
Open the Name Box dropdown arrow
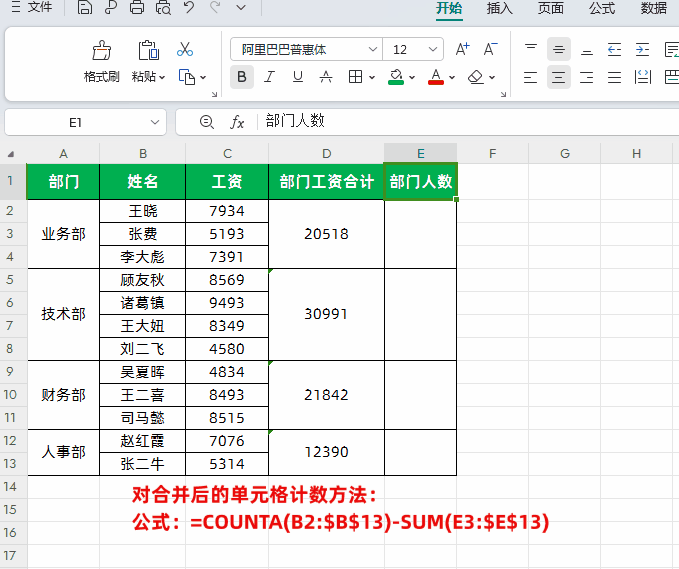(x=155, y=122)
